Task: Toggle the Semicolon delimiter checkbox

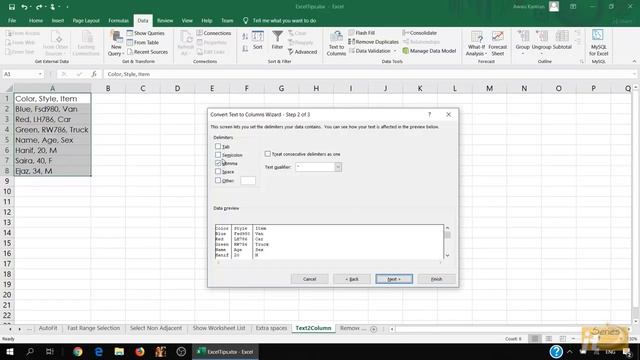Action: 218,155
